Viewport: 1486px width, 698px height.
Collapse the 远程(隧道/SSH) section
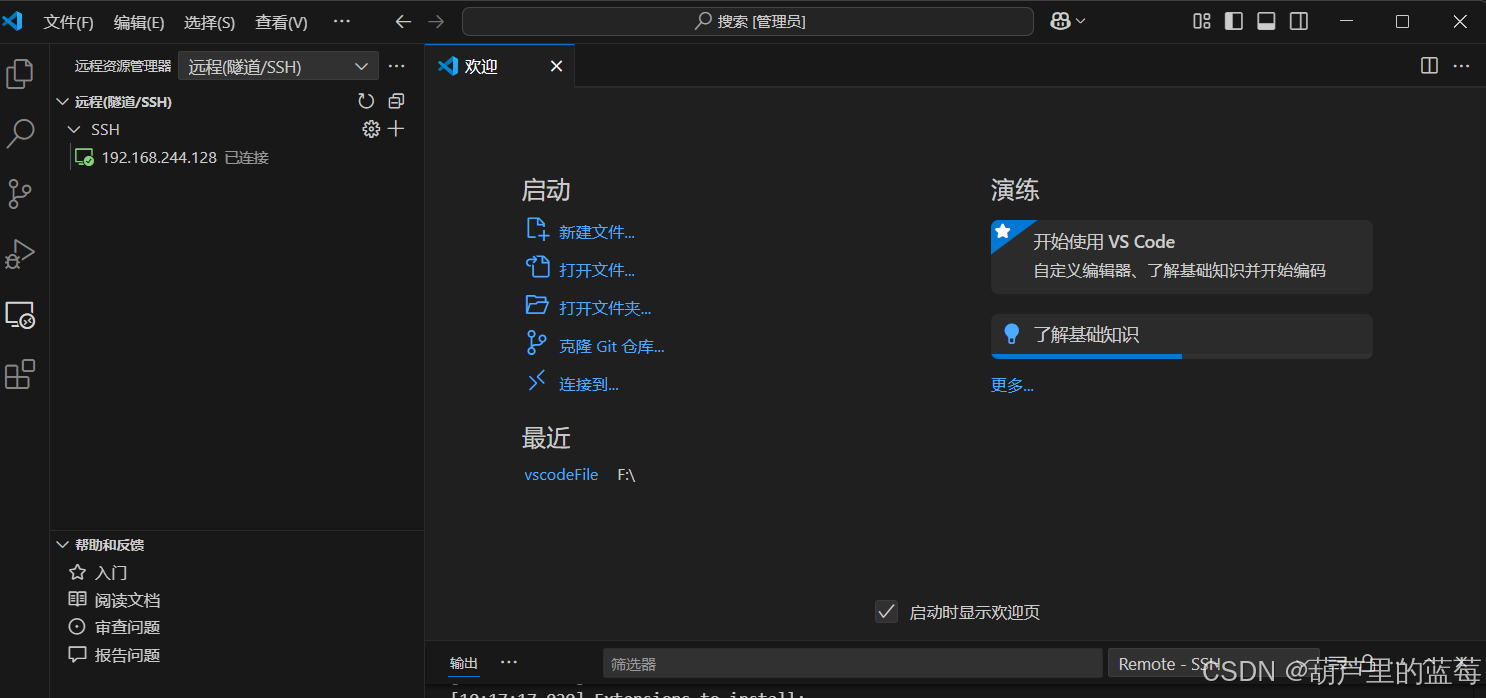(x=63, y=101)
